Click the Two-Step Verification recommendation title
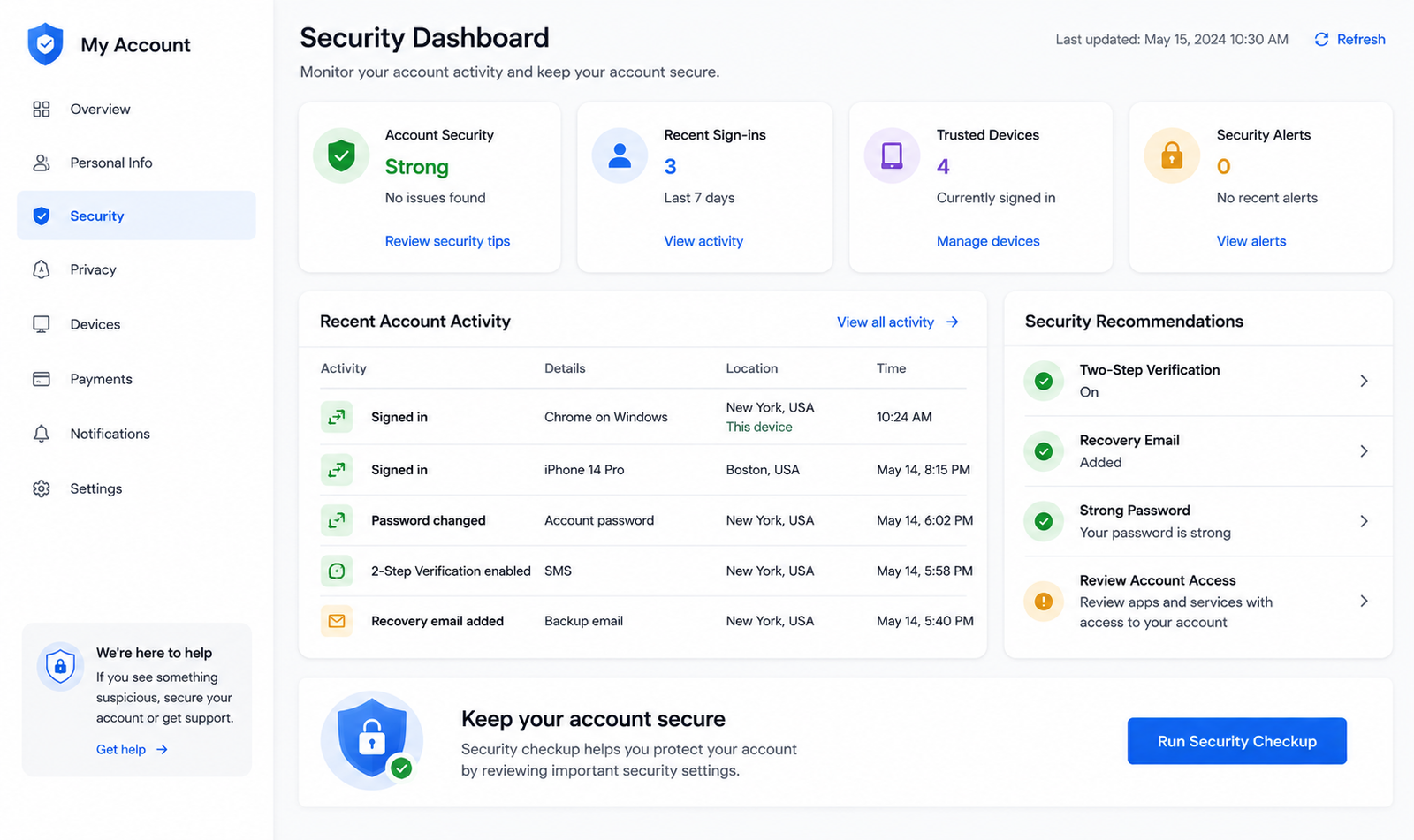The width and height of the screenshot is (1414, 840). pos(1150,370)
